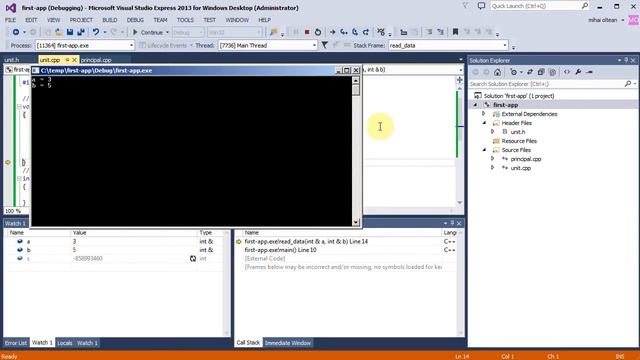This screenshot has height=360, width=640.
Task: Click Solution Explorer Properties wrench icon
Action: [578, 72]
